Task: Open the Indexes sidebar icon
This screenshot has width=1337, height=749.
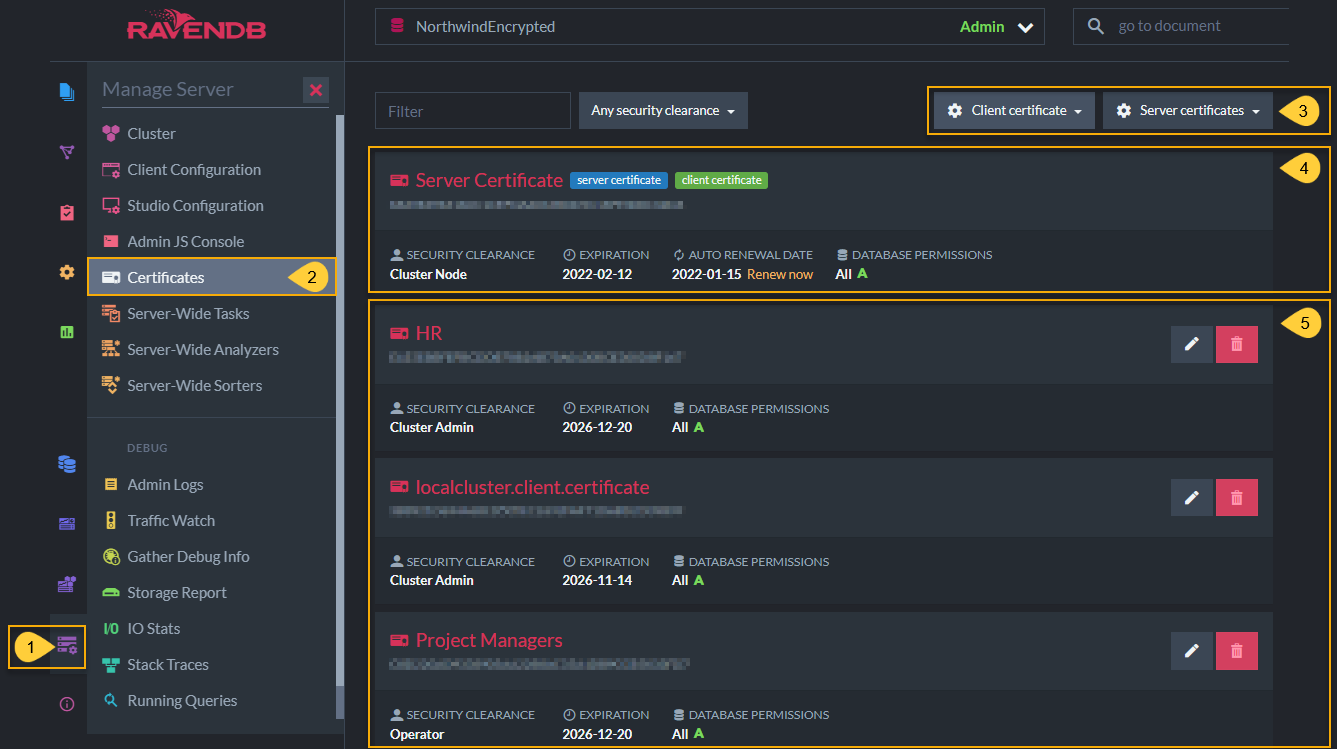Action: click(x=67, y=152)
